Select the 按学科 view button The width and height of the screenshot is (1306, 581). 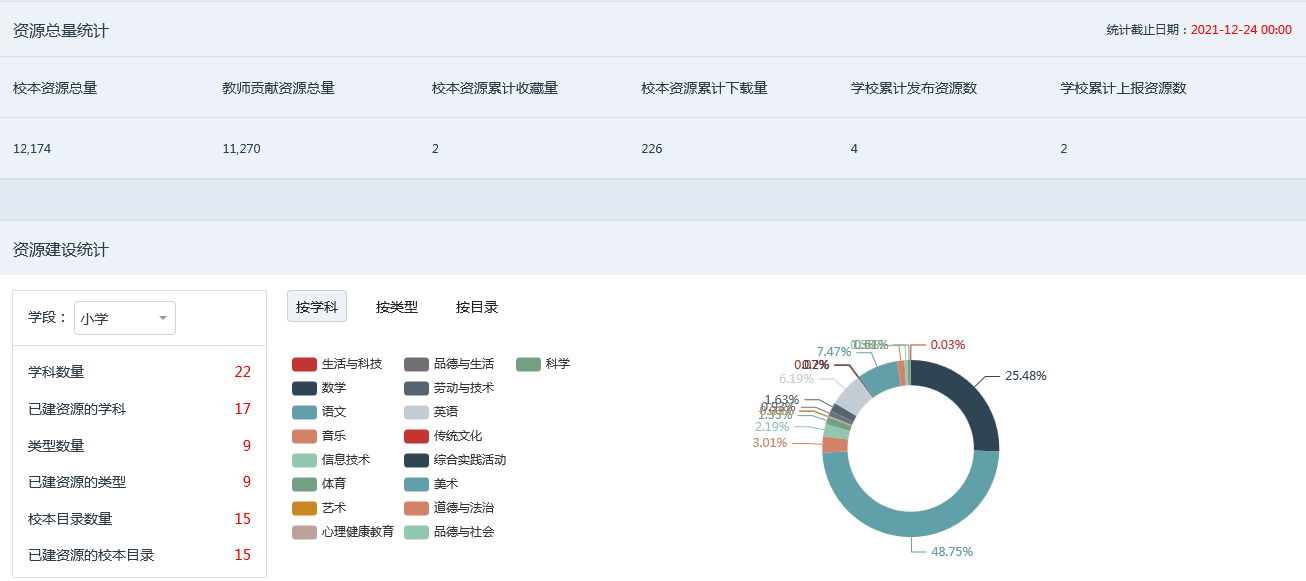tap(318, 306)
